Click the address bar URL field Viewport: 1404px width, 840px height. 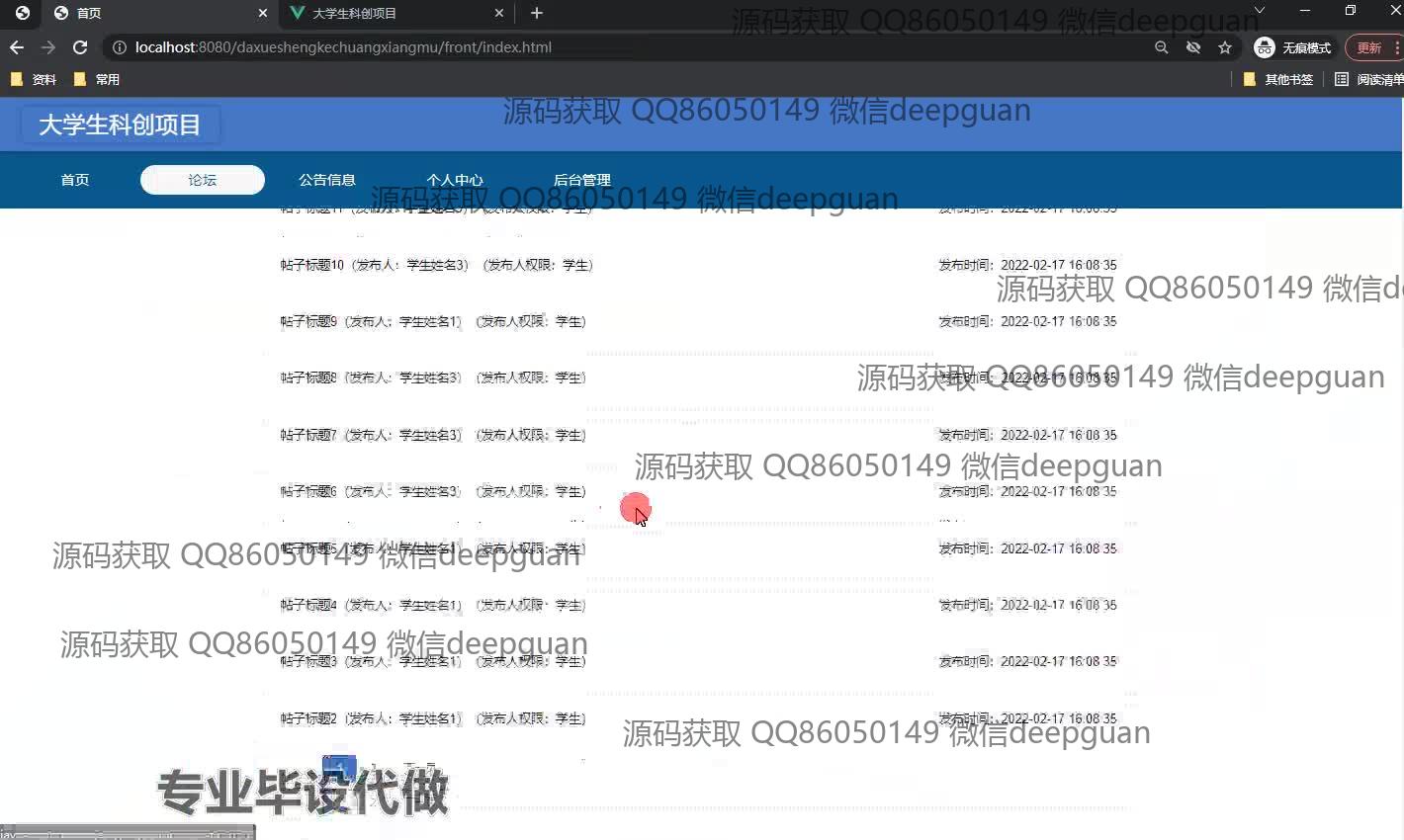pos(633,47)
